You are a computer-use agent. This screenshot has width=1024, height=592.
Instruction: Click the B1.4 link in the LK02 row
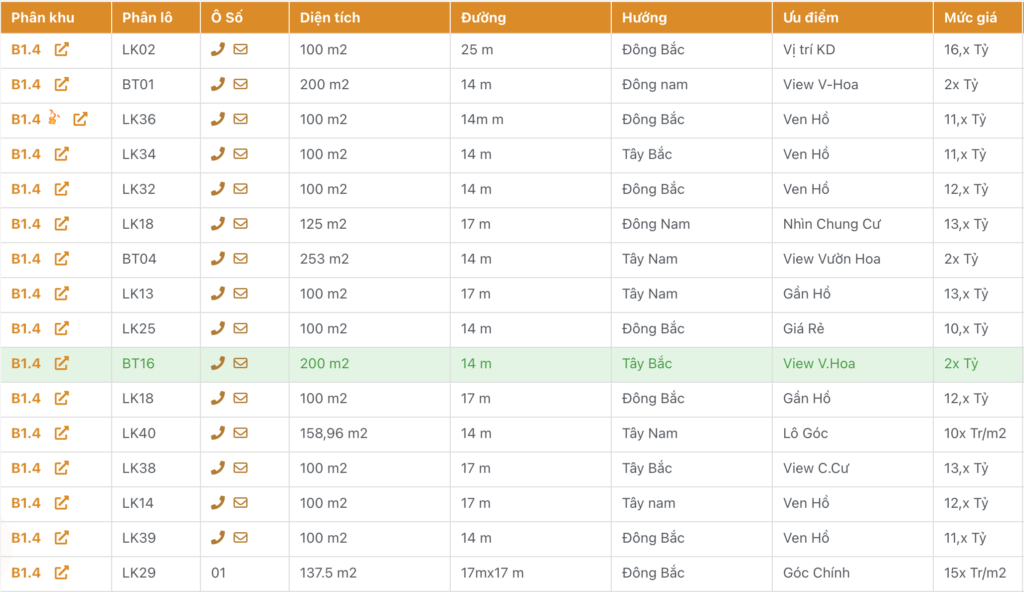pyautogui.click(x=26, y=49)
